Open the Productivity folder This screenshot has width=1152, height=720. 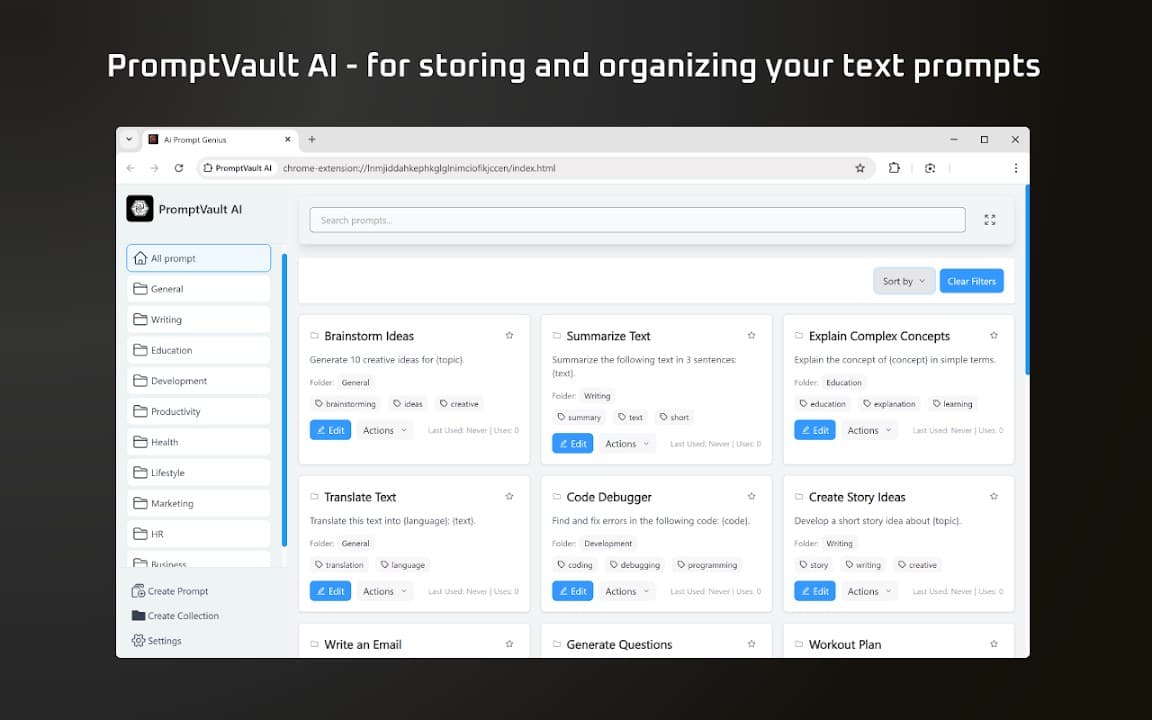(x=198, y=411)
